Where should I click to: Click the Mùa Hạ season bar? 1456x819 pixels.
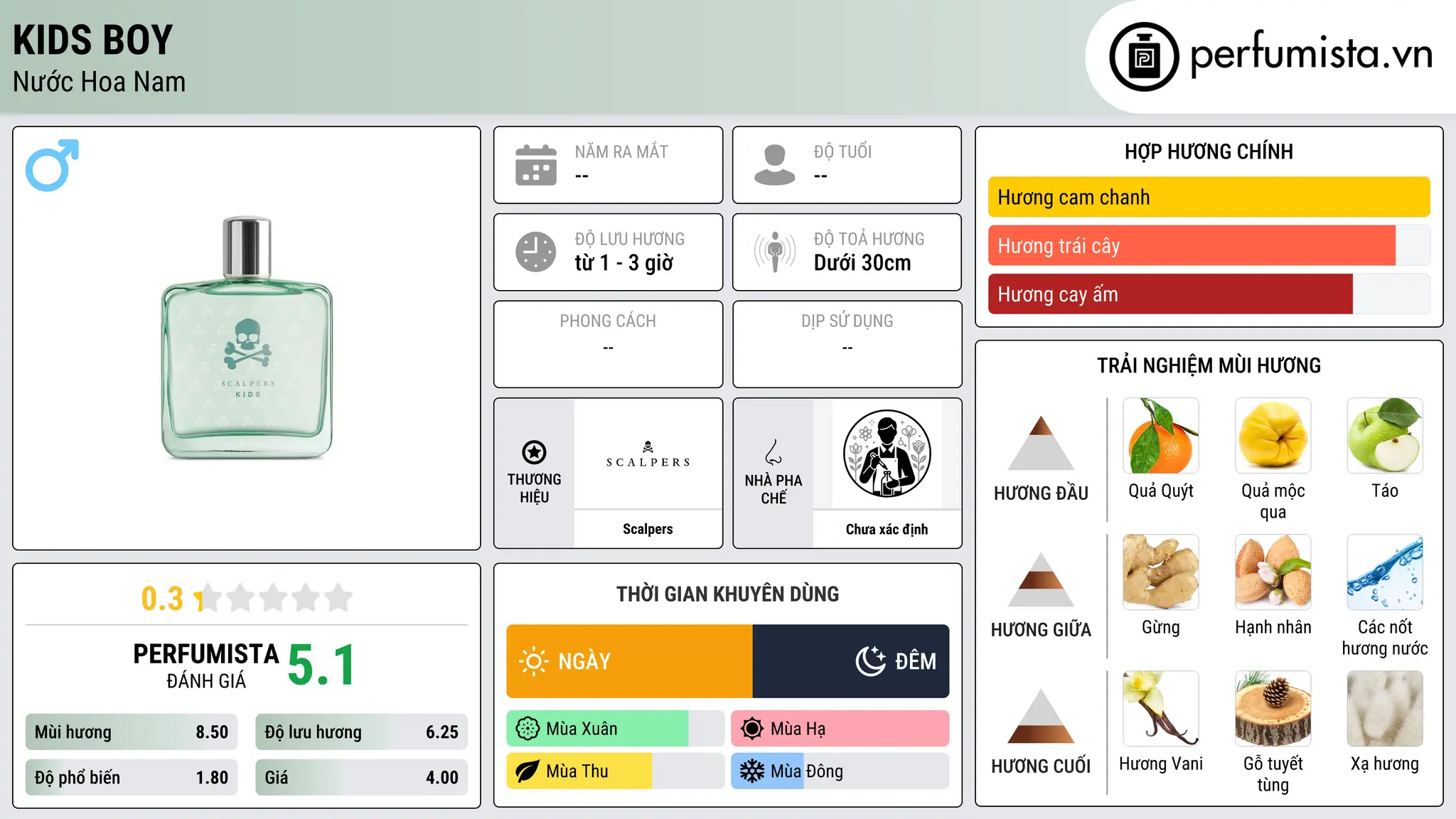[840, 729]
